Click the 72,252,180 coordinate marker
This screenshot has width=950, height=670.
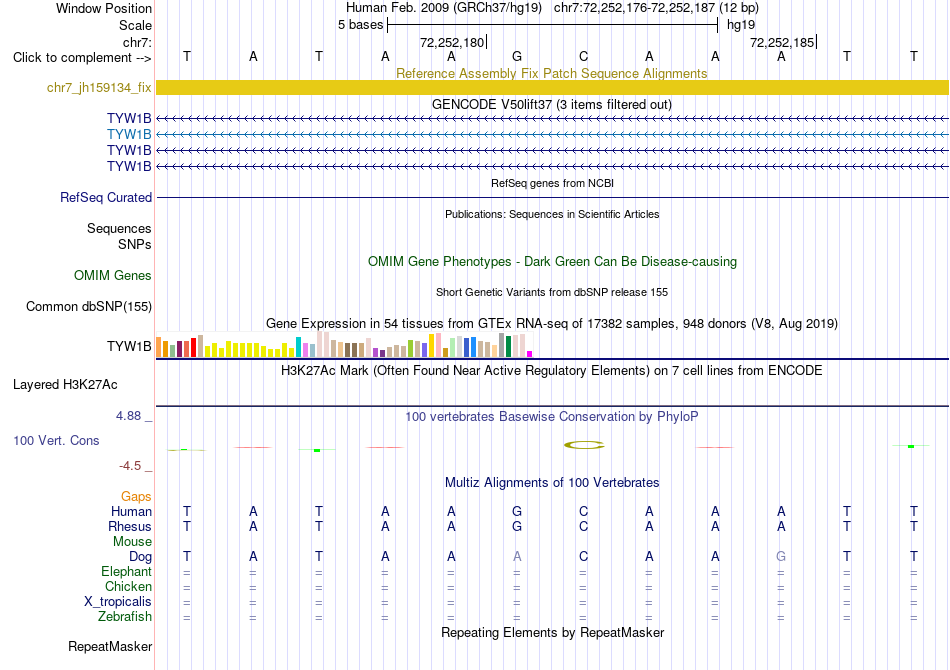(453, 42)
